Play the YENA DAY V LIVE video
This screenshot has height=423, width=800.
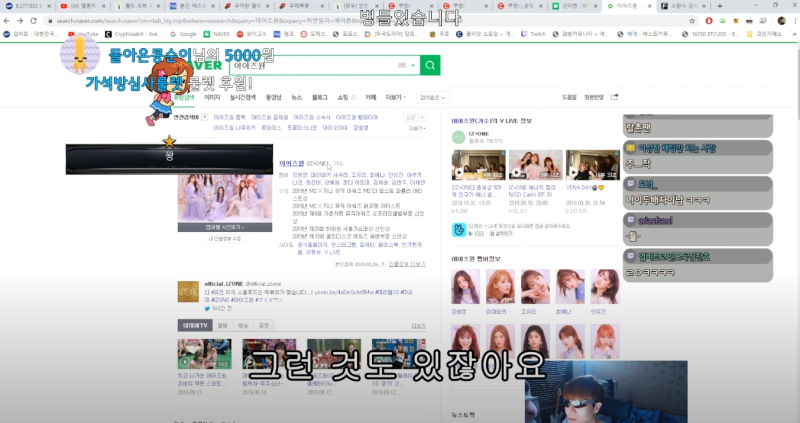point(593,165)
